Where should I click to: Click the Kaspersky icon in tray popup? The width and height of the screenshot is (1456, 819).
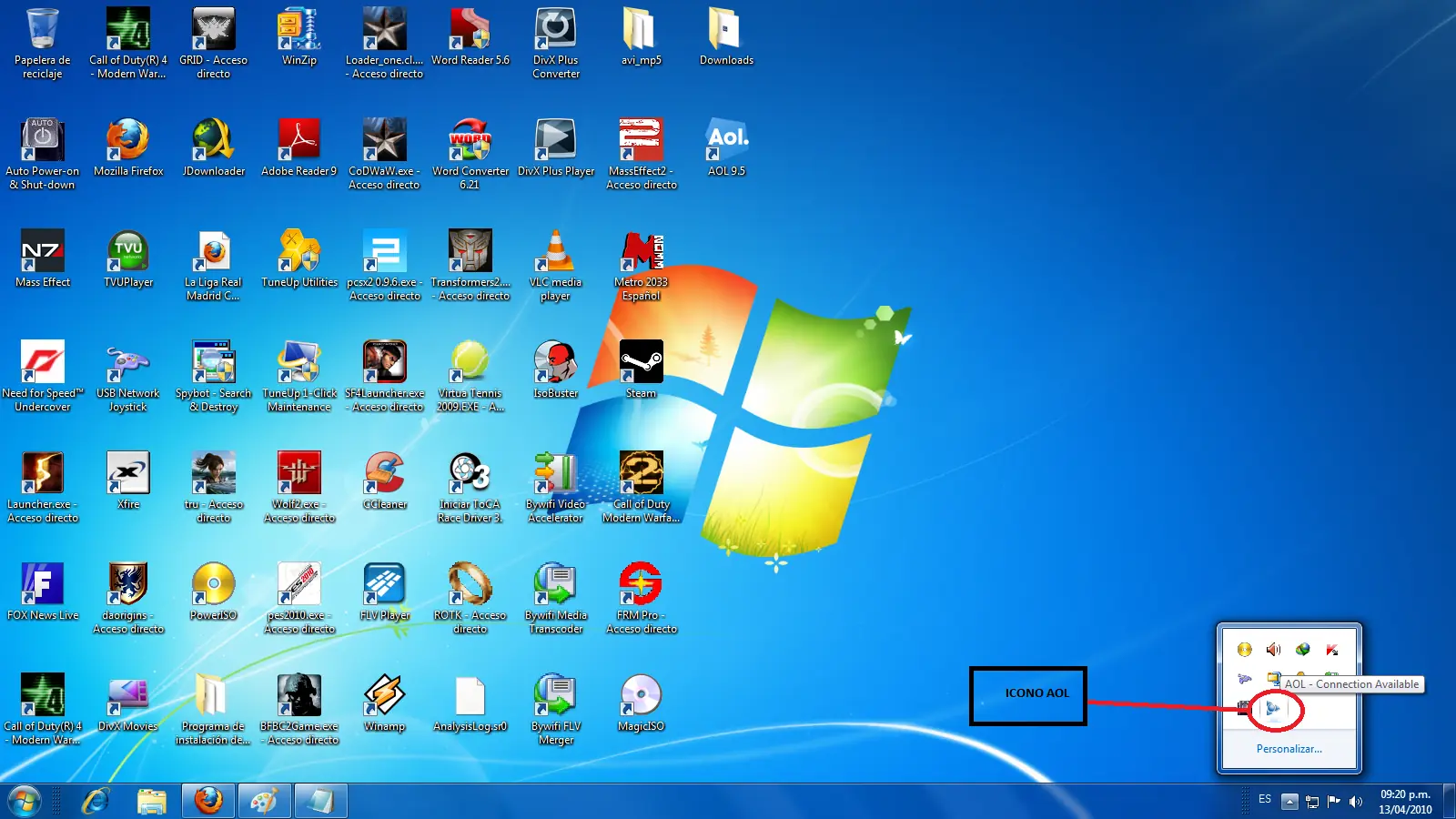coord(1331,650)
